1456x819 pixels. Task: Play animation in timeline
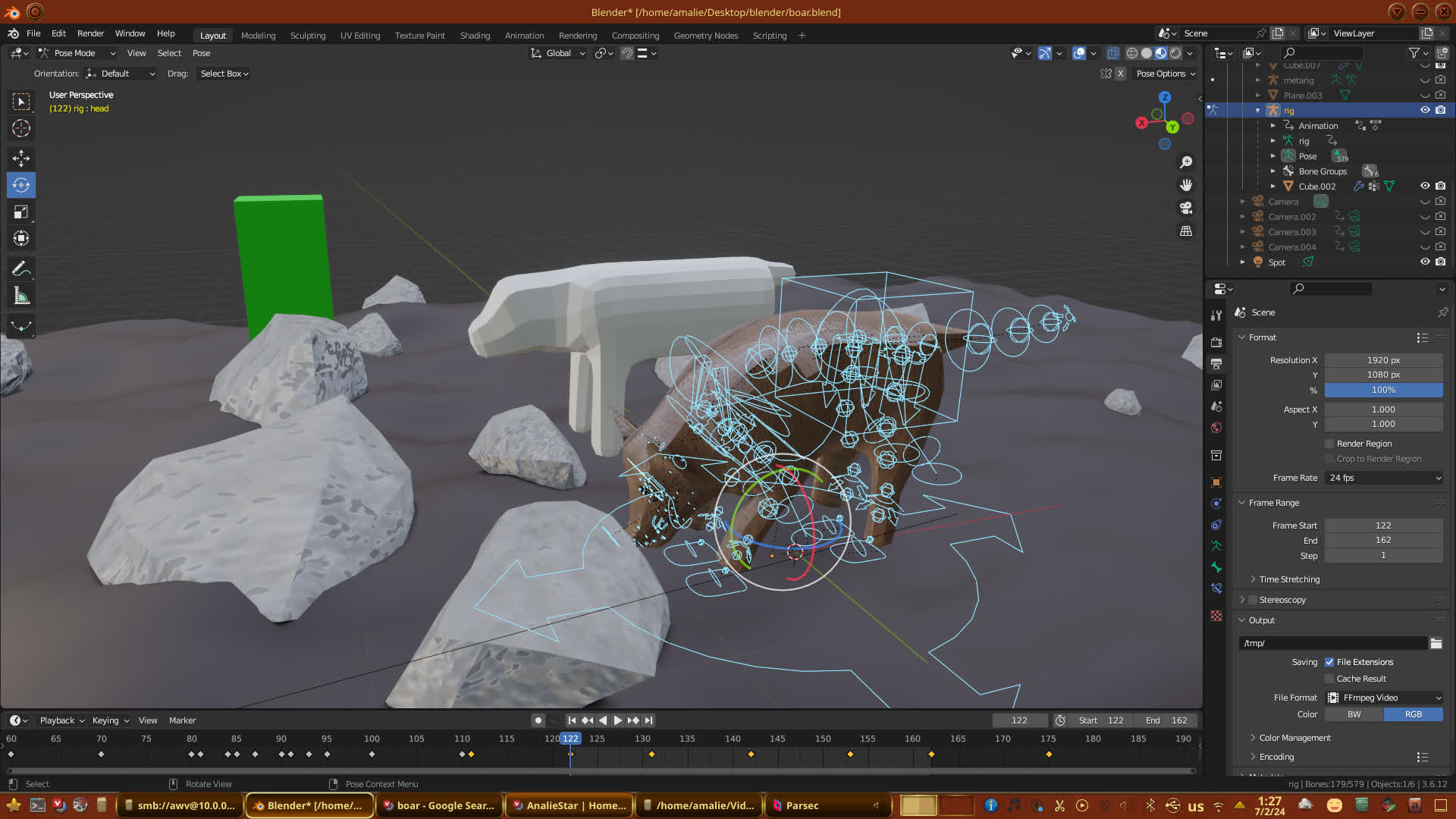pyautogui.click(x=617, y=720)
